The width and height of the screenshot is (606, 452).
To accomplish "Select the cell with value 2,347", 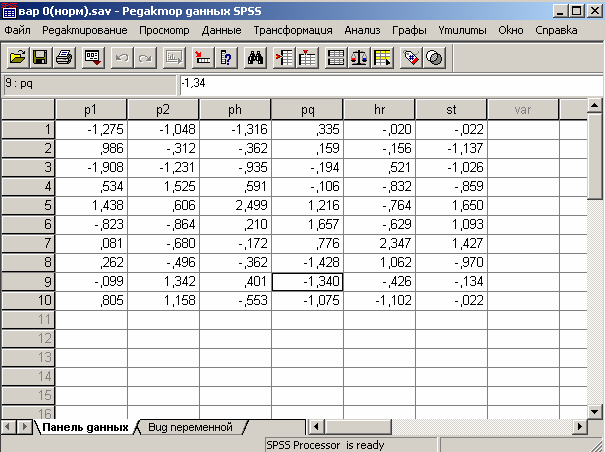I will (x=379, y=243).
